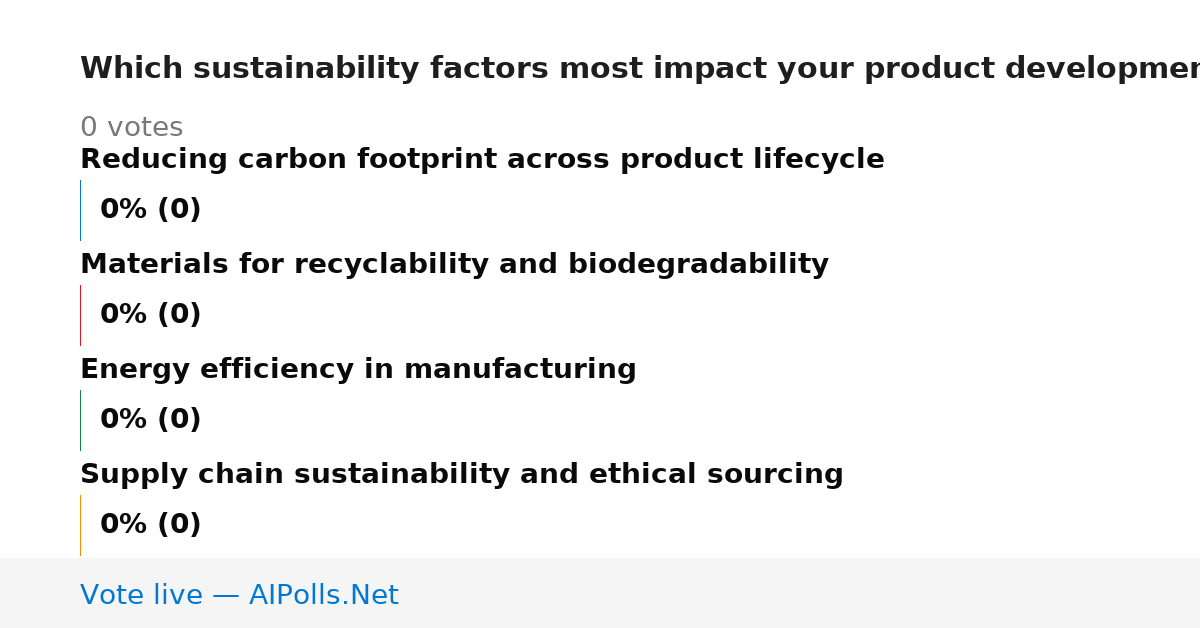Click the poll question heading about sustainability
Image resolution: width=1200 pixels, height=628 pixels.
click(x=640, y=69)
